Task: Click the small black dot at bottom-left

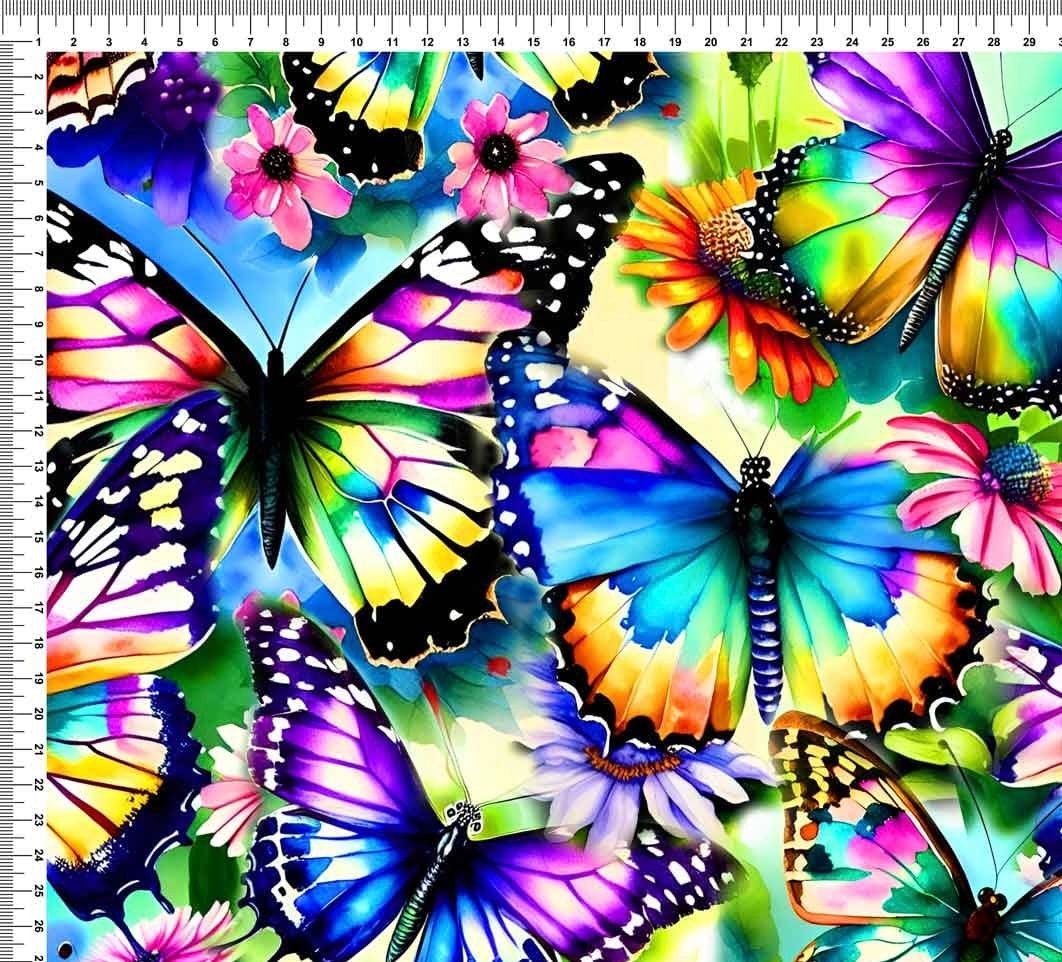Action: pyautogui.click(x=65, y=946)
